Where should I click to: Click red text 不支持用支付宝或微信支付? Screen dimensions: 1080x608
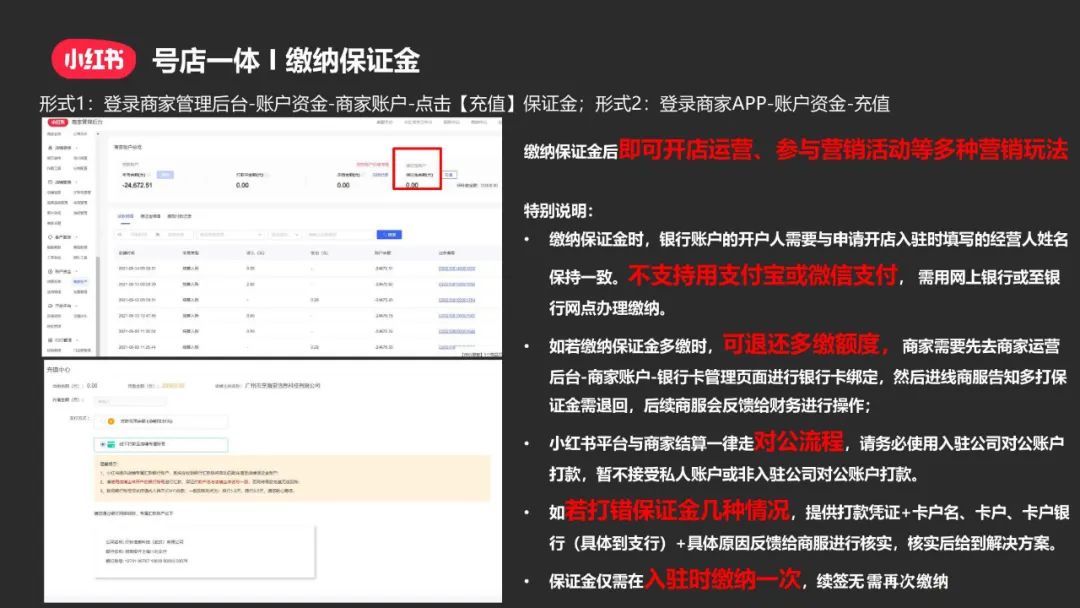763,275
